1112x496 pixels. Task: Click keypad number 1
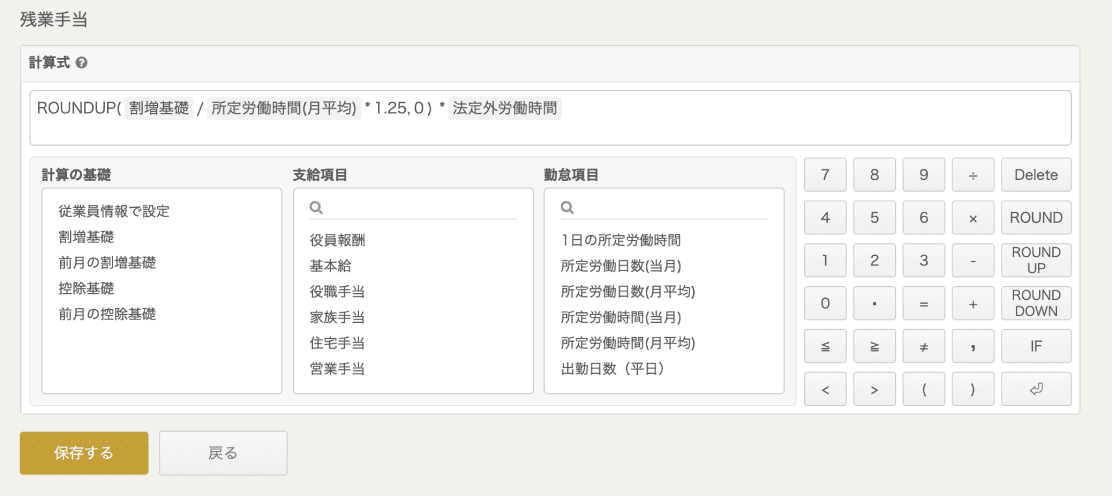(825, 260)
